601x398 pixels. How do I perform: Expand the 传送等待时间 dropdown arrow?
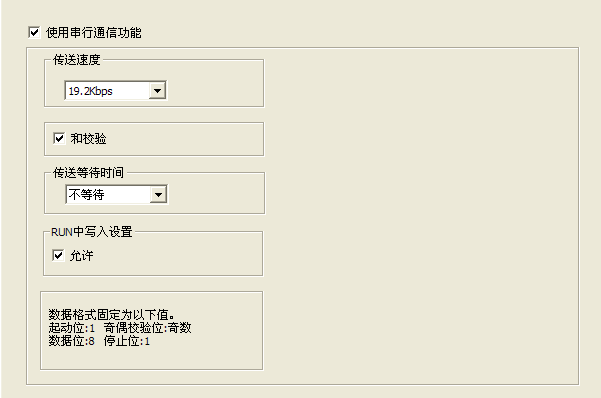(x=158, y=194)
